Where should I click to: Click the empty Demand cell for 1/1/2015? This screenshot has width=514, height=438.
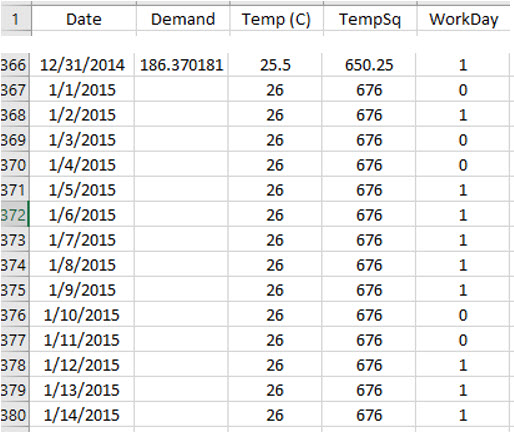(x=181, y=90)
